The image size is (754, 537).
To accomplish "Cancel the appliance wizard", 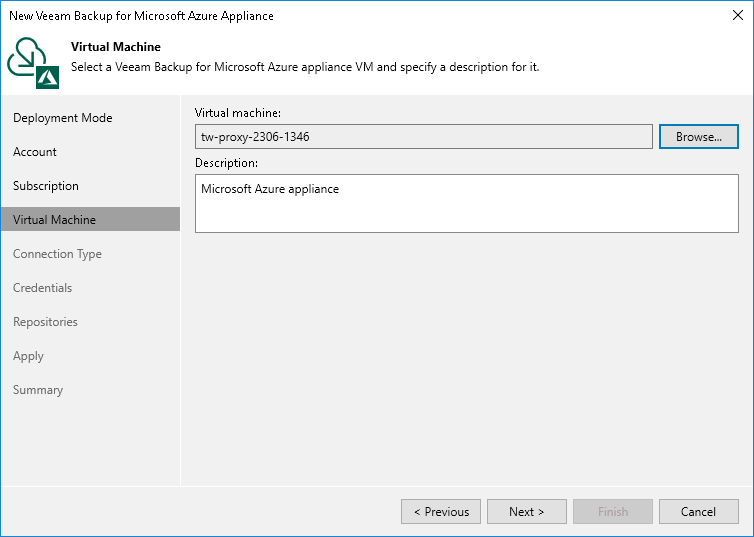I will click(x=699, y=512).
